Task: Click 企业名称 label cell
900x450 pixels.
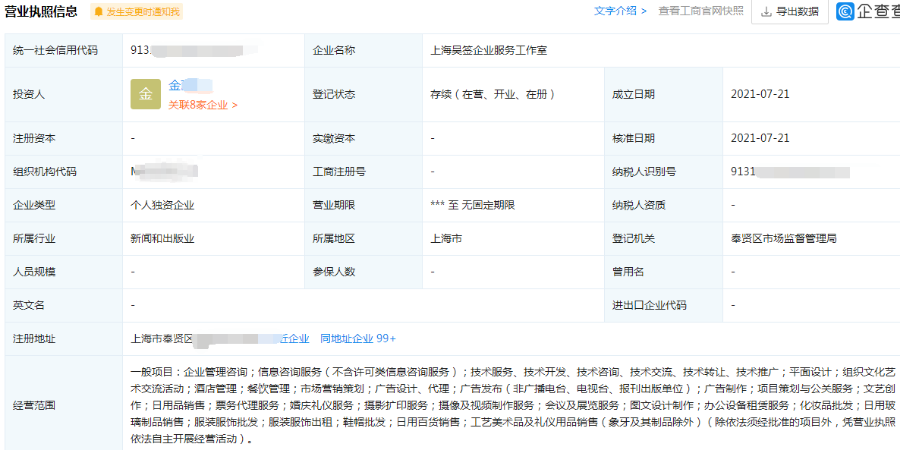Action: [363, 51]
